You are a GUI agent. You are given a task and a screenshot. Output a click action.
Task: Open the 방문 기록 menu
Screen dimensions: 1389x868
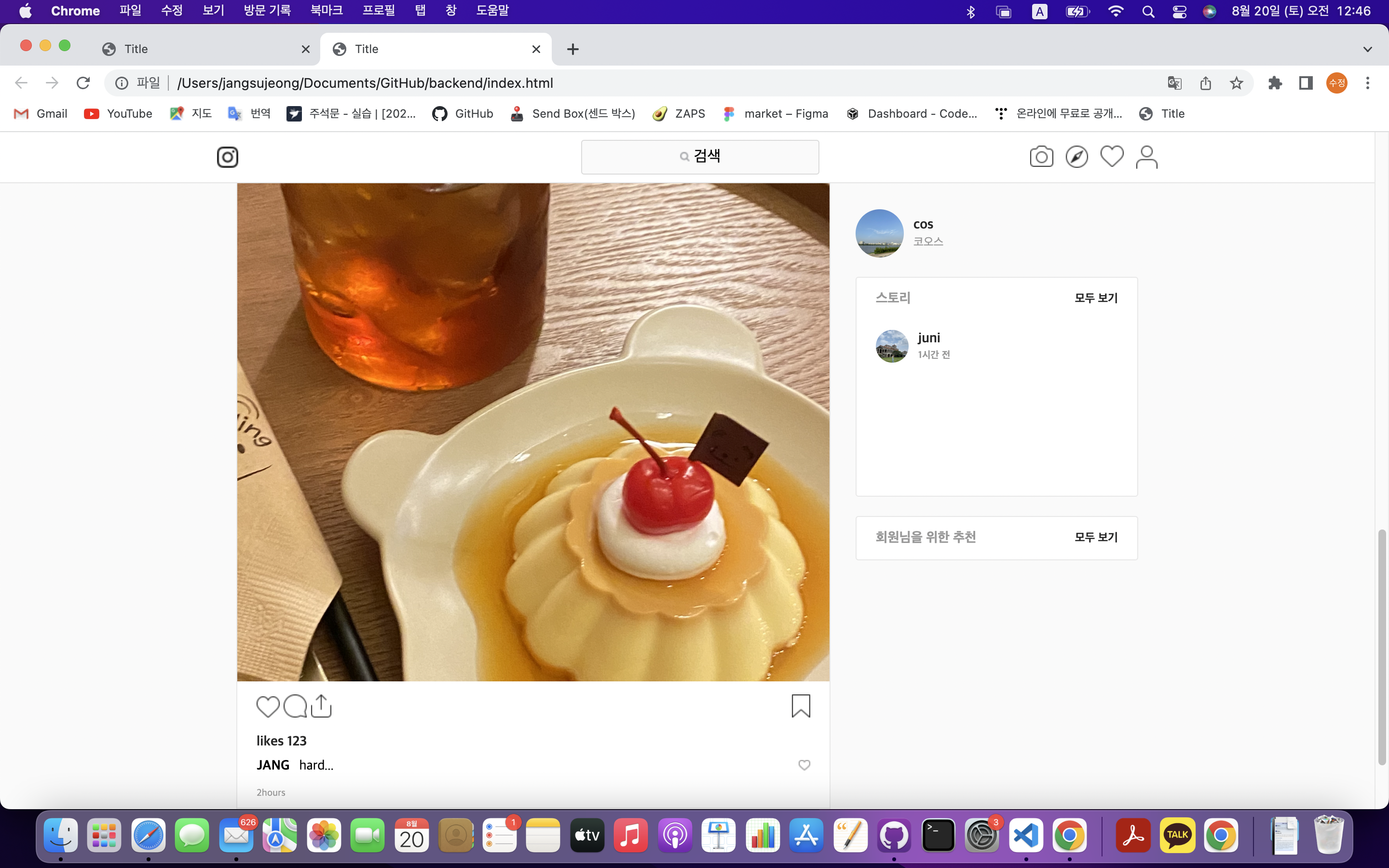pyautogui.click(x=267, y=11)
